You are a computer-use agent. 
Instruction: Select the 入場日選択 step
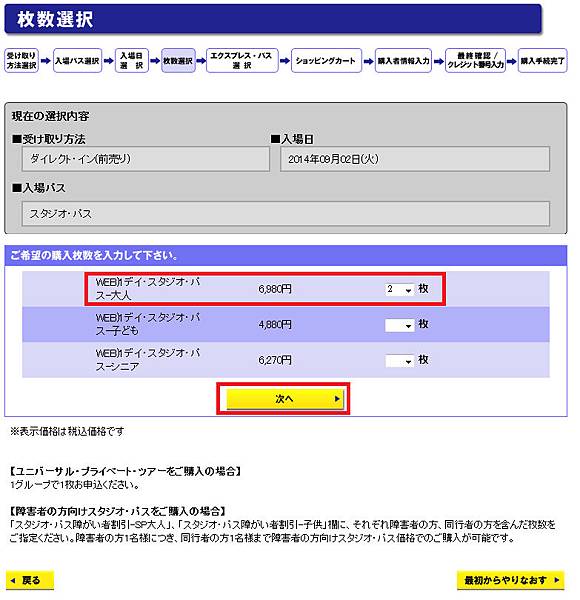pyautogui.click(x=132, y=60)
